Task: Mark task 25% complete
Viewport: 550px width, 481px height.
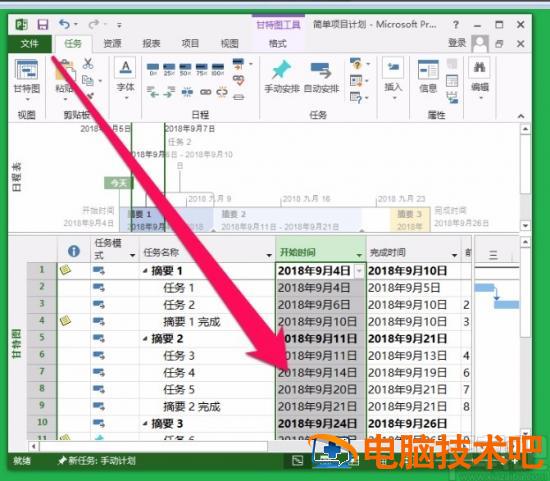Action: pyautogui.click(x=169, y=69)
